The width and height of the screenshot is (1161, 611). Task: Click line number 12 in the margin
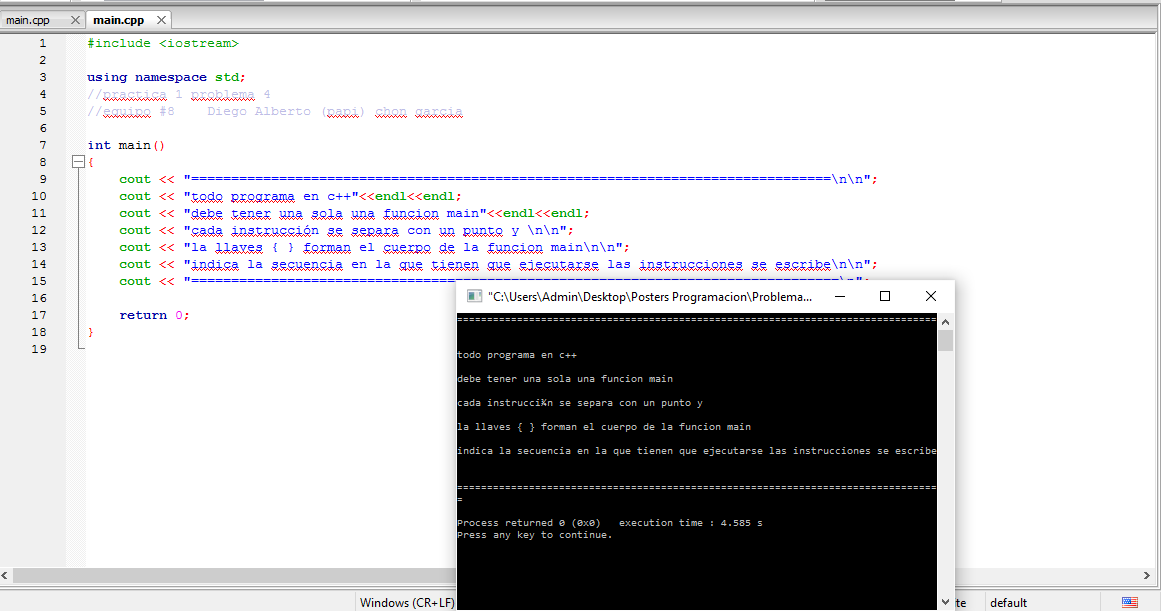41,229
